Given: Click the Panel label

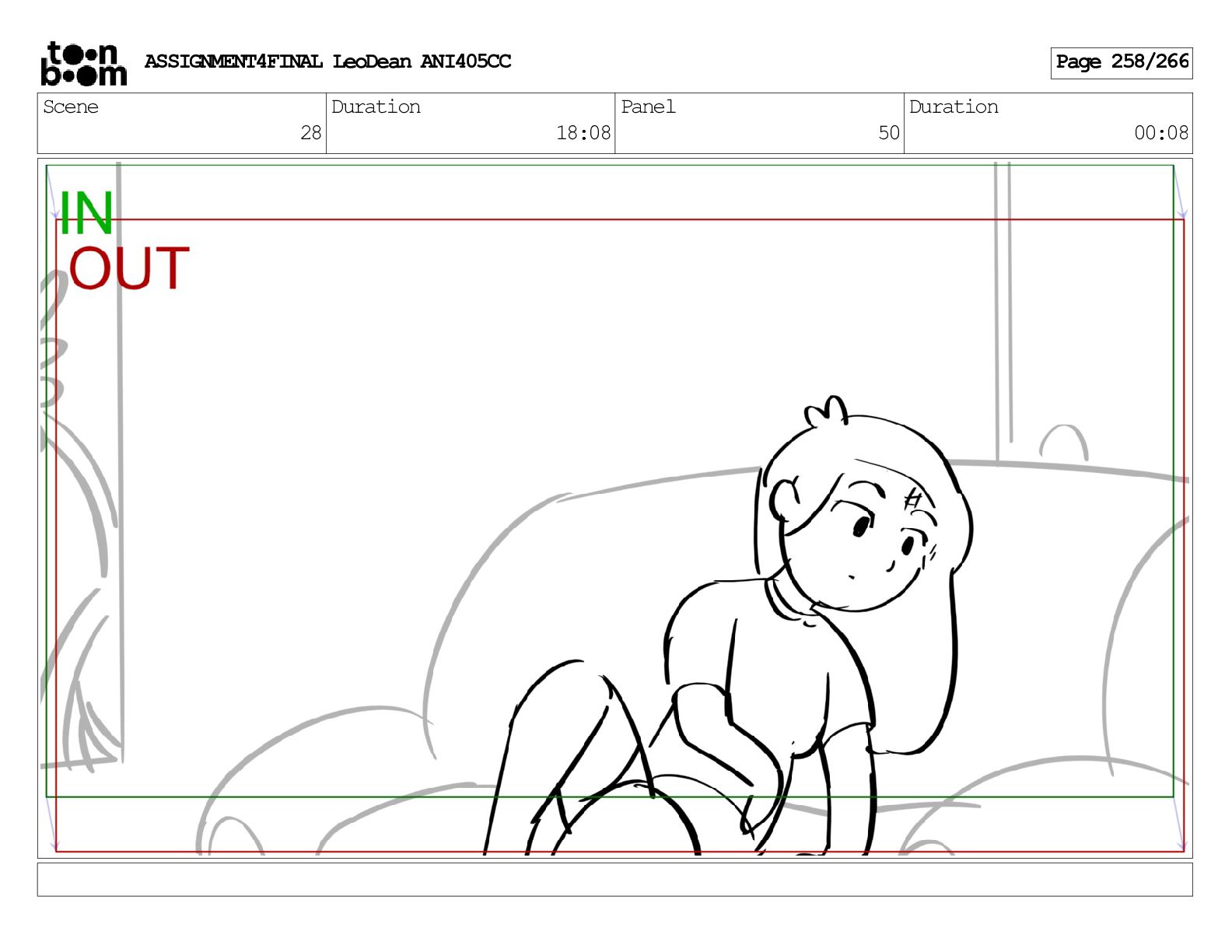Looking at the screenshot, I should coord(648,107).
